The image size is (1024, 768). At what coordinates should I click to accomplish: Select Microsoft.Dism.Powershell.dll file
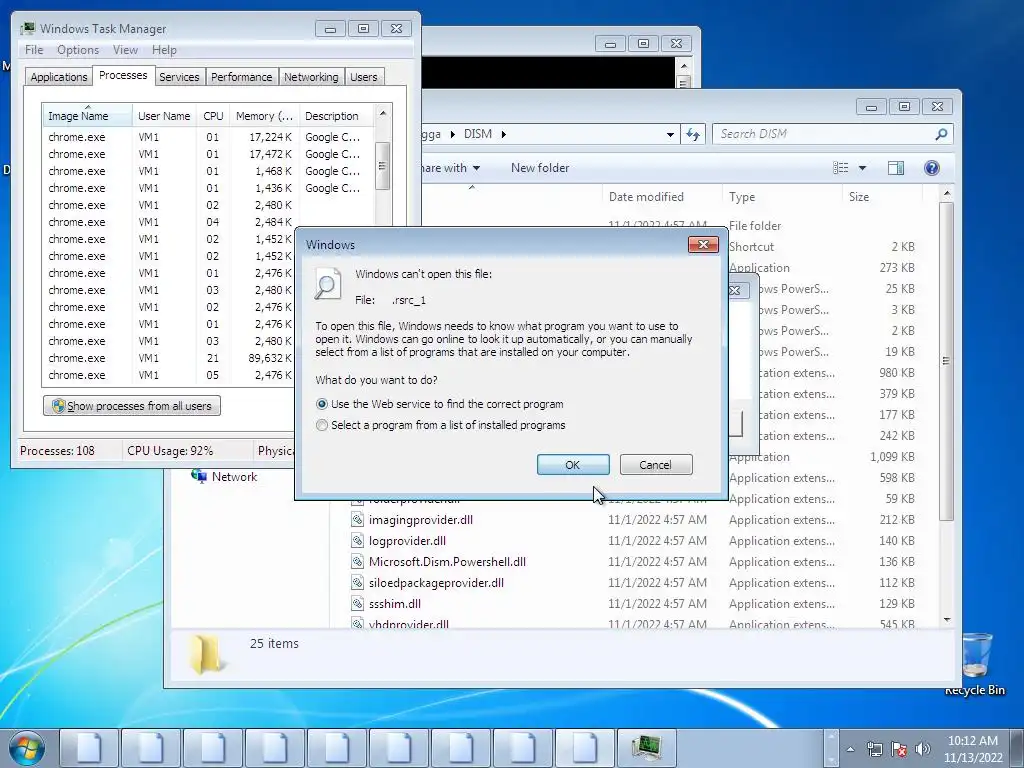click(447, 562)
